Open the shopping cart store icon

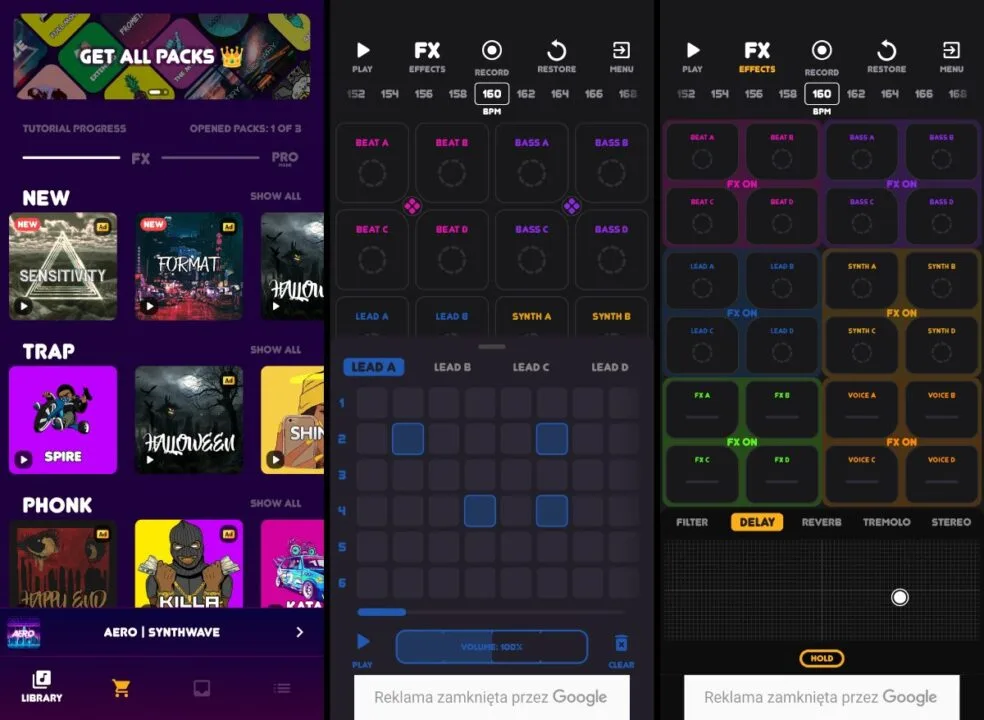pos(121,688)
